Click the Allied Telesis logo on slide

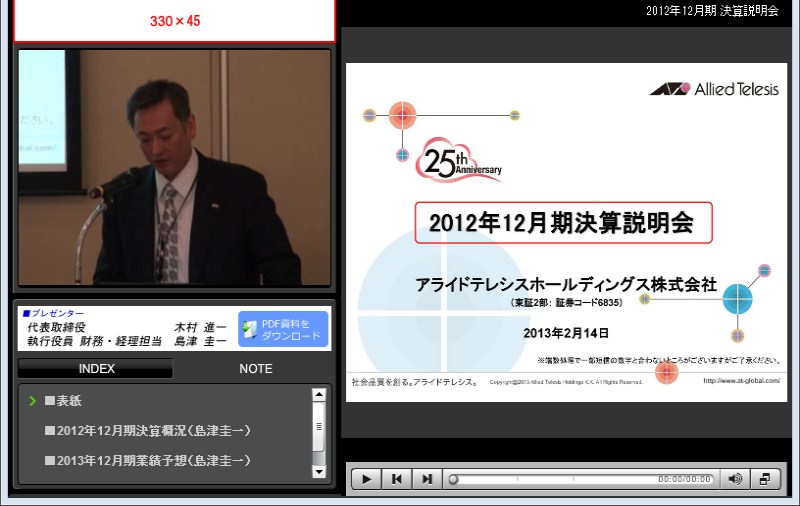714,89
